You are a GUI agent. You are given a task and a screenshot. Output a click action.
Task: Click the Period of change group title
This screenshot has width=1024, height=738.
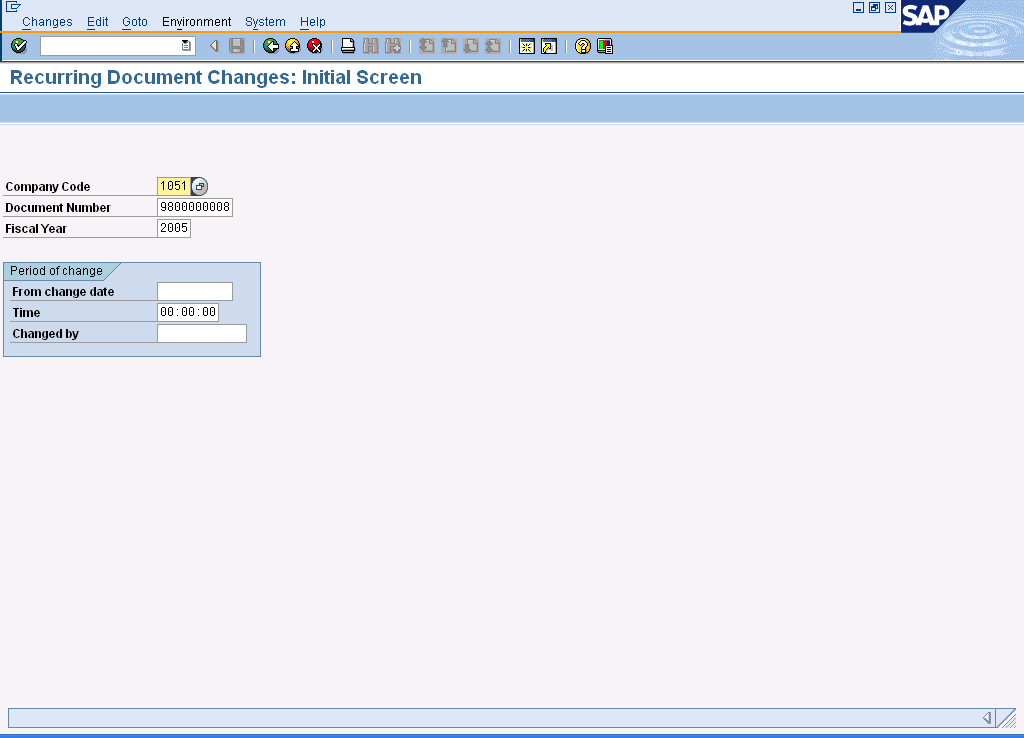point(56,270)
